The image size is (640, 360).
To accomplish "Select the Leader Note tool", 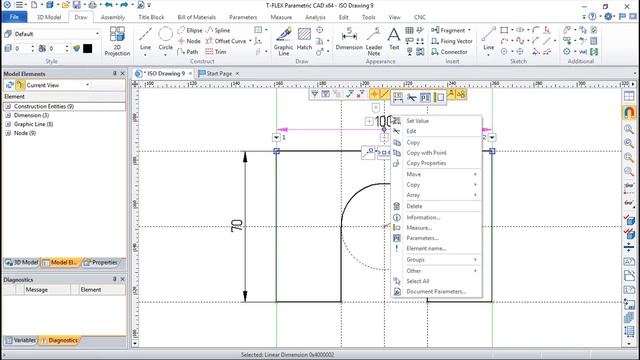I will coord(374,41).
